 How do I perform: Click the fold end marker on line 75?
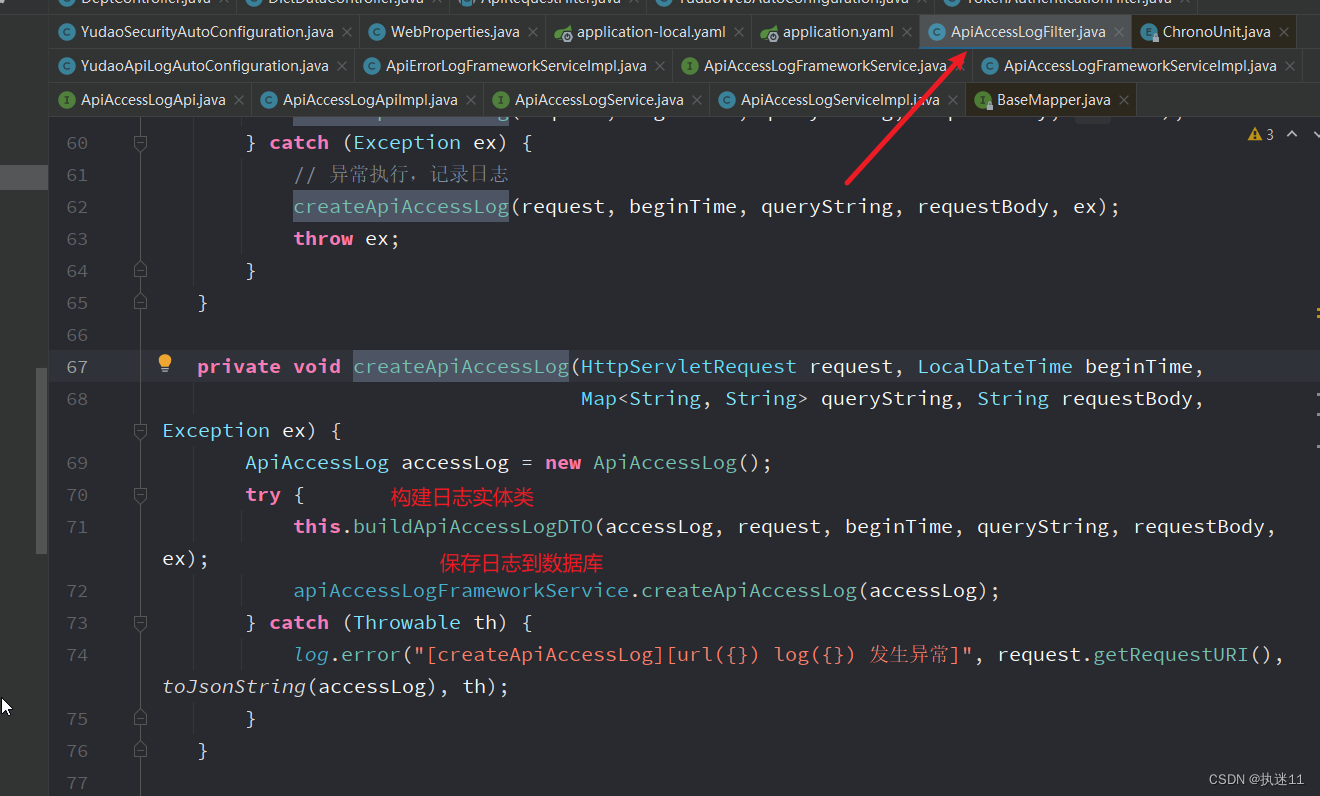click(140, 719)
